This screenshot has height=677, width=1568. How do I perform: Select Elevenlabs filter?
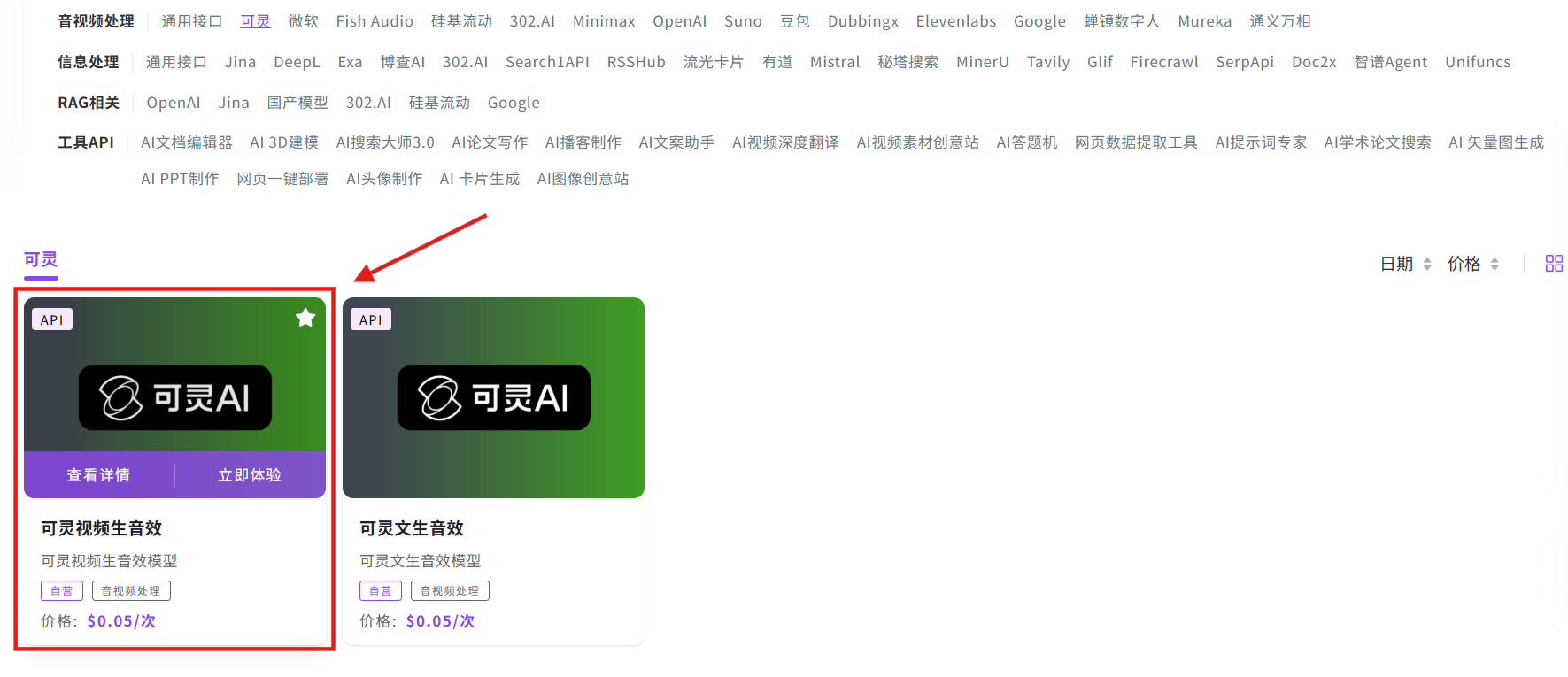point(956,21)
